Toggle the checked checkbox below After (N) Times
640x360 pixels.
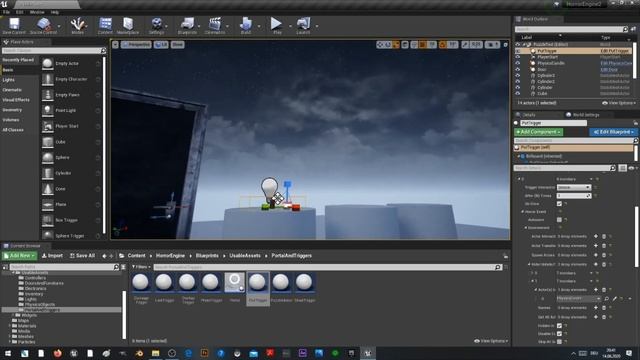pyautogui.click(x=559, y=204)
